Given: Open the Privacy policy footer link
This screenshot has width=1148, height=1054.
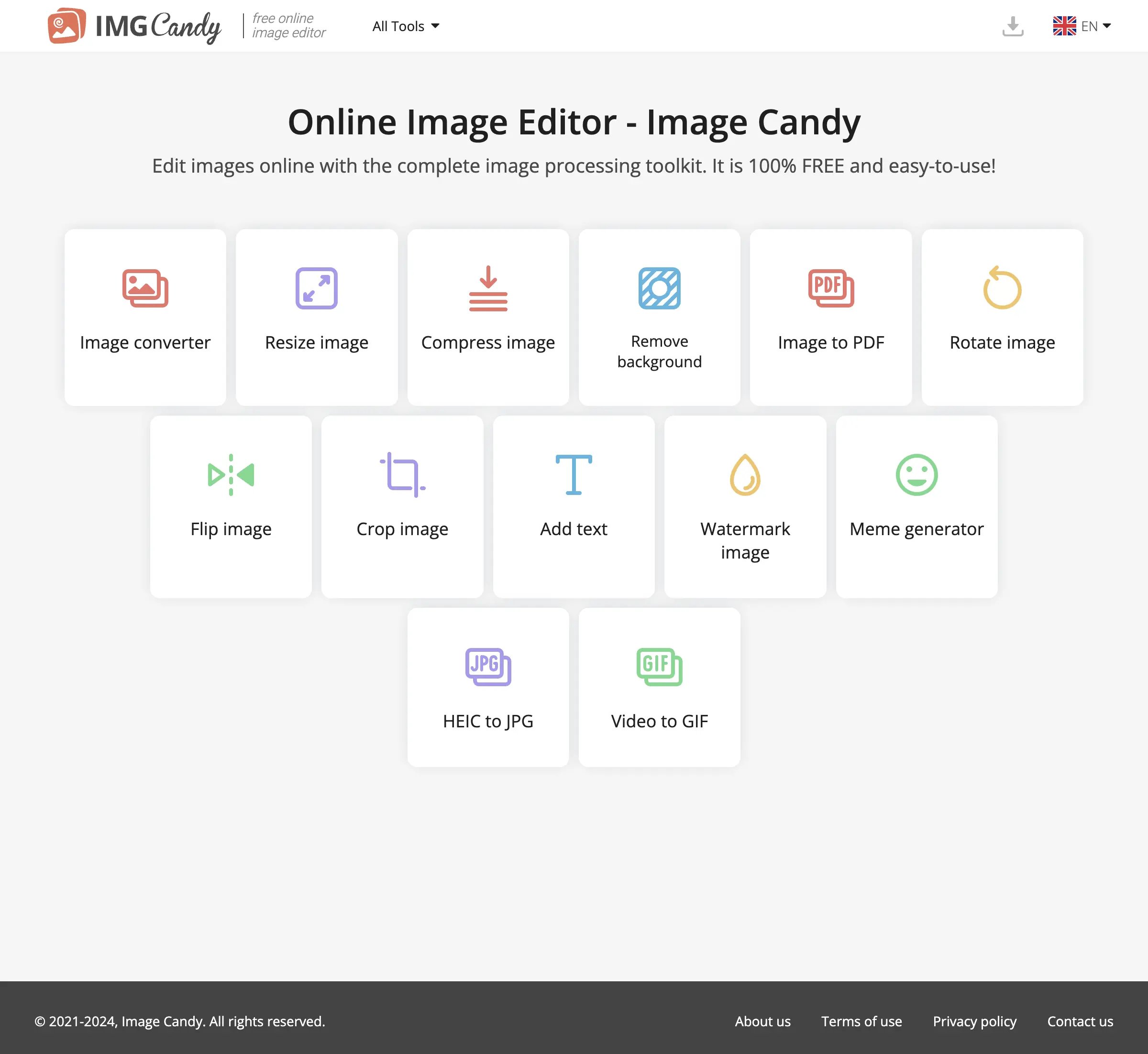Looking at the screenshot, I should pyautogui.click(x=974, y=1021).
